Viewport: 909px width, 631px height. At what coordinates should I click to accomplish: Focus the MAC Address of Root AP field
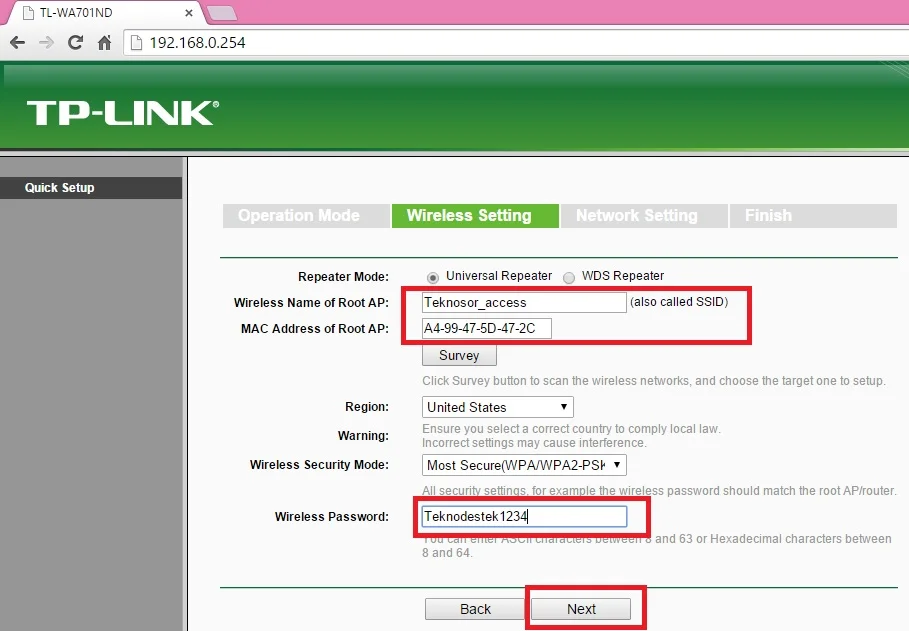click(x=486, y=329)
